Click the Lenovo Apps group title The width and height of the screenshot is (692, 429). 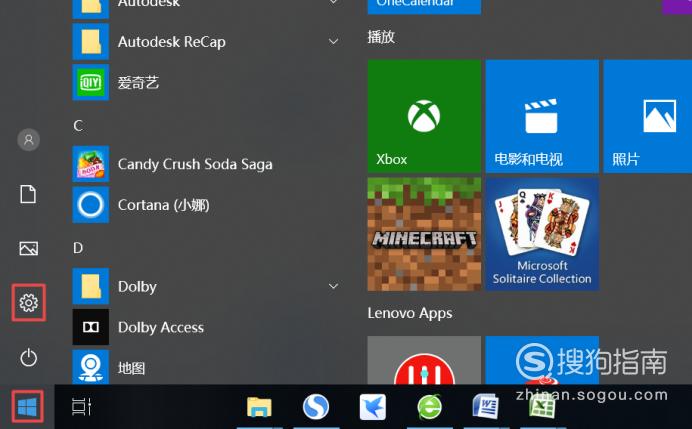coord(410,313)
